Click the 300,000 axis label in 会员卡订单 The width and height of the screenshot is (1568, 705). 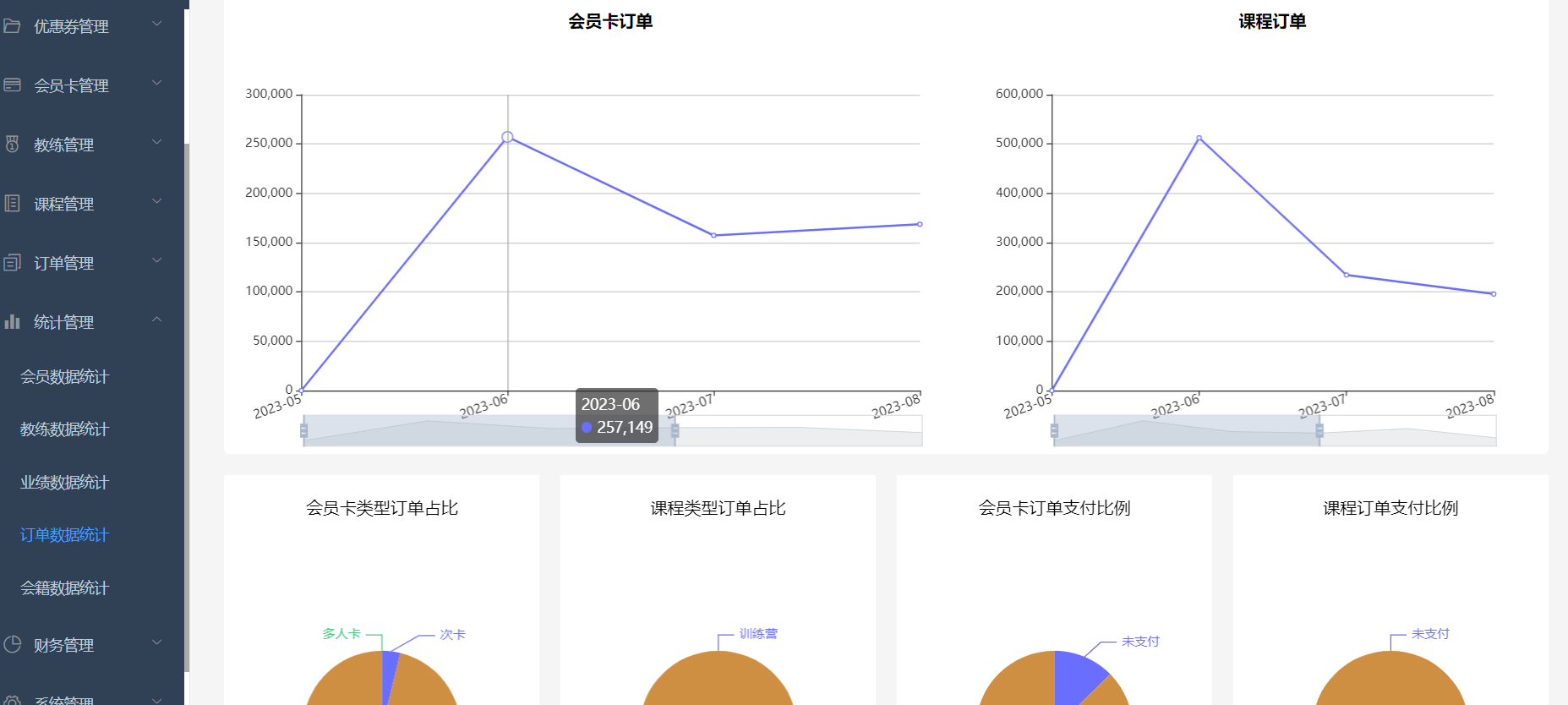click(x=269, y=94)
